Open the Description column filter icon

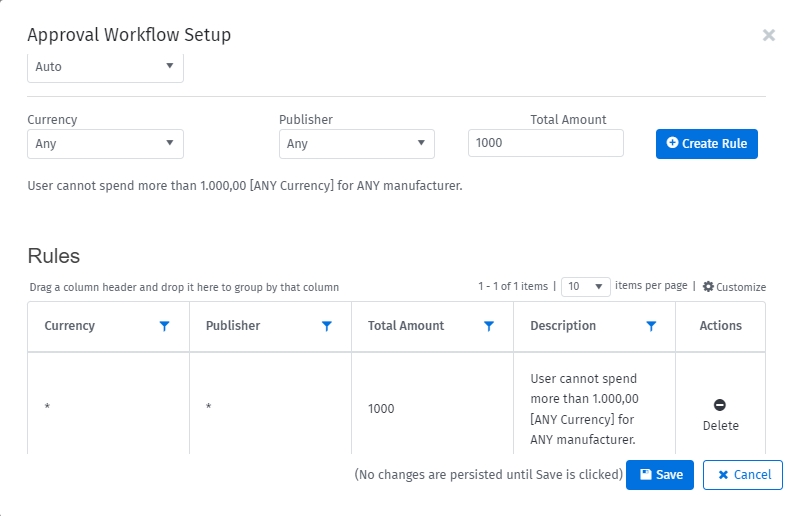point(651,326)
